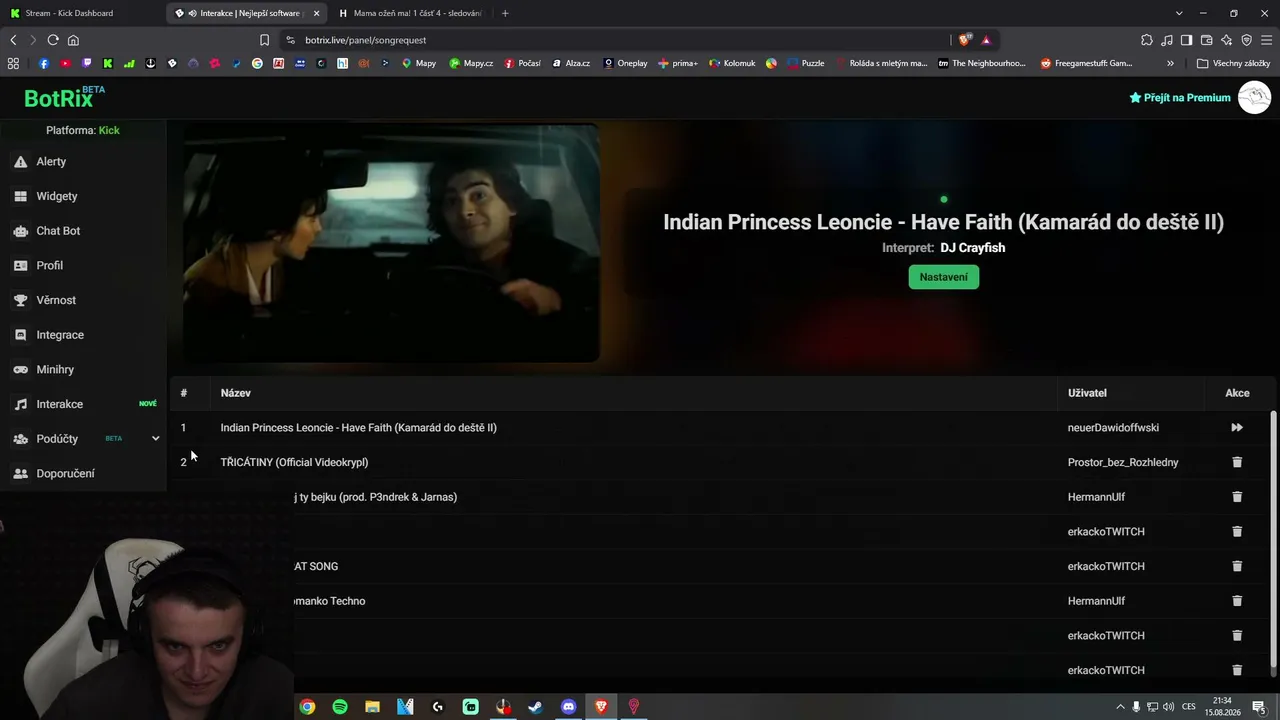The width and height of the screenshot is (1280, 720).
Task: Go back in browser history
Action: click(x=13, y=40)
